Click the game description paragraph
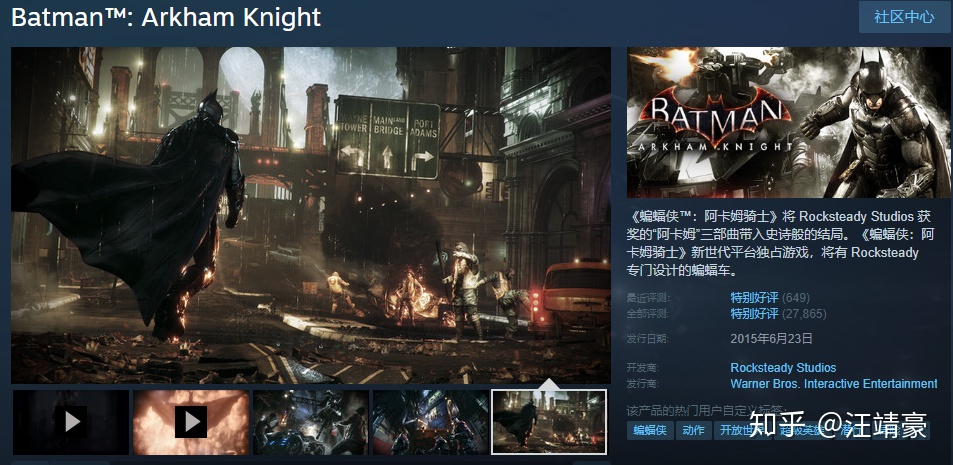This screenshot has height=465, width=953. pyautogui.click(x=780, y=243)
